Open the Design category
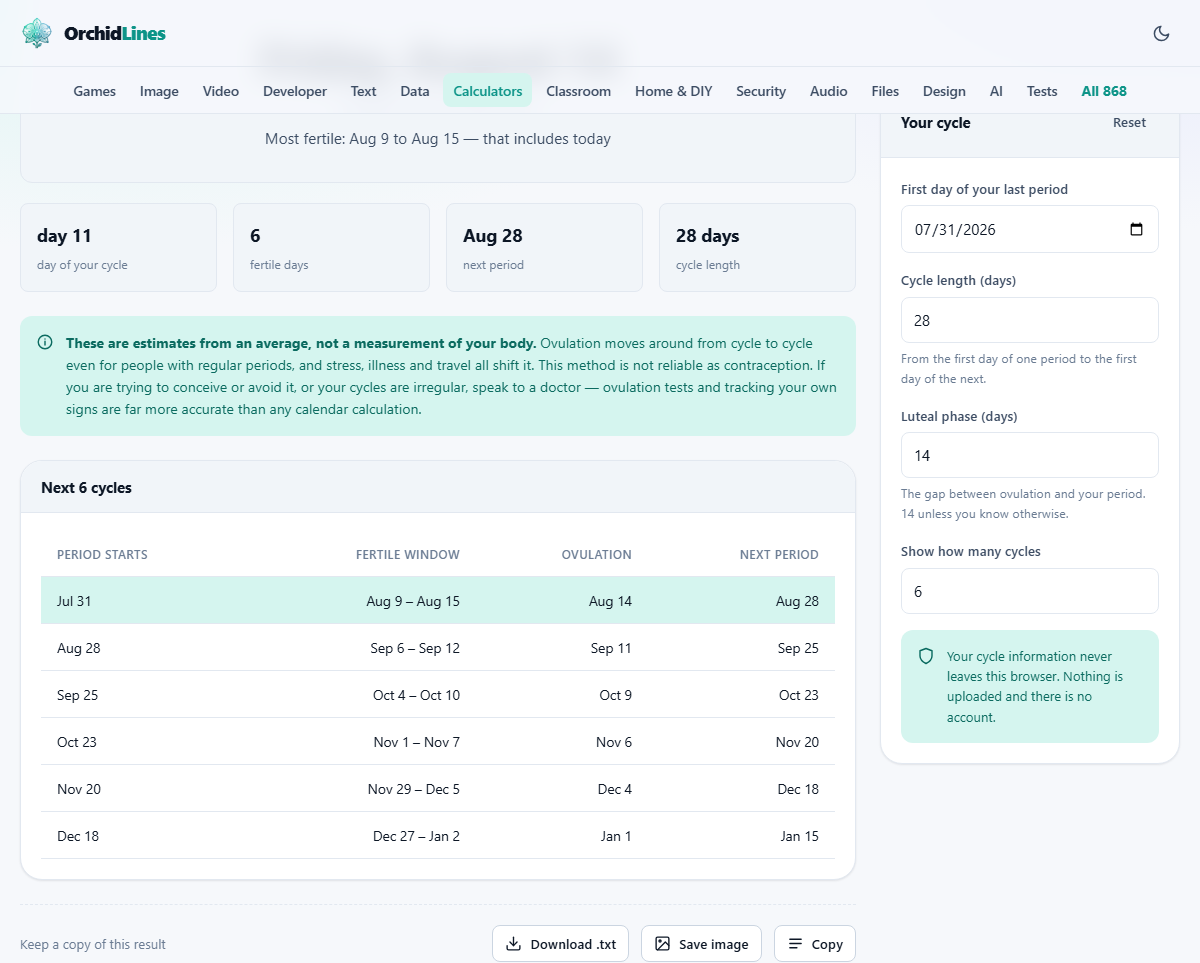The height and width of the screenshot is (963, 1200). (944, 91)
